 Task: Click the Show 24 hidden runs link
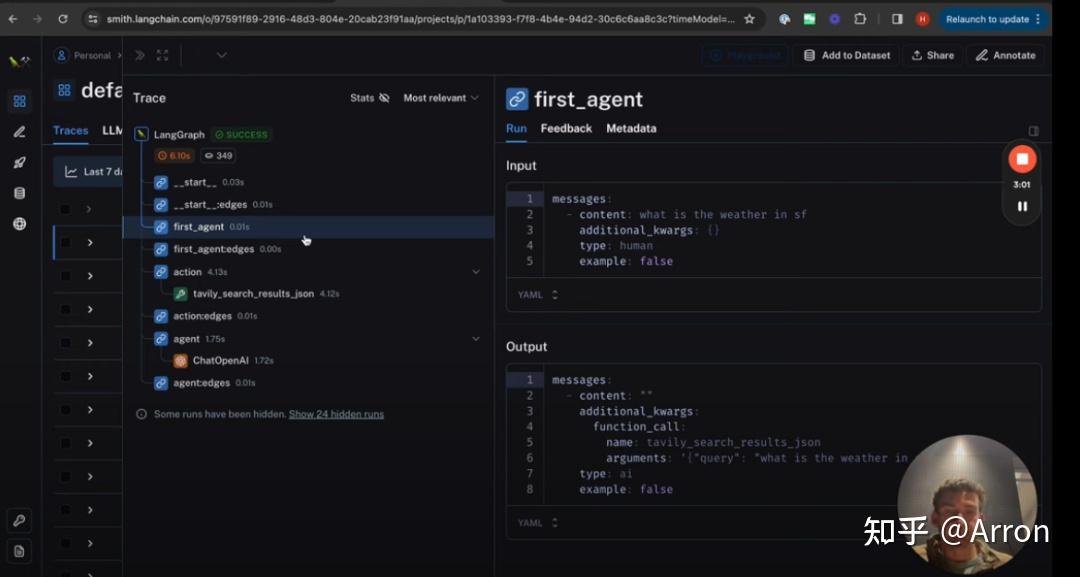[336, 413]
